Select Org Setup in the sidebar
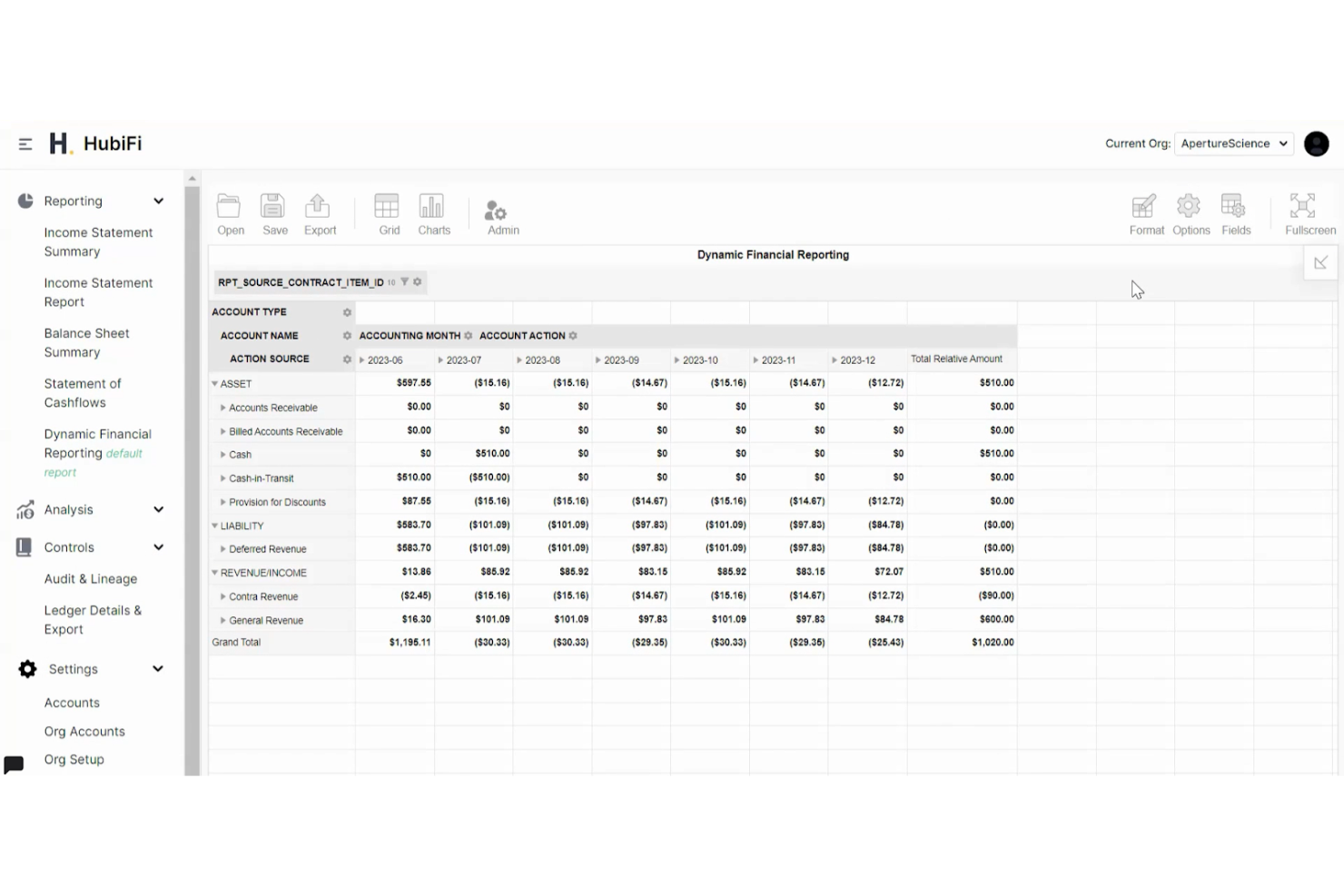This screenshot has height=896, width=1344. 74,759
